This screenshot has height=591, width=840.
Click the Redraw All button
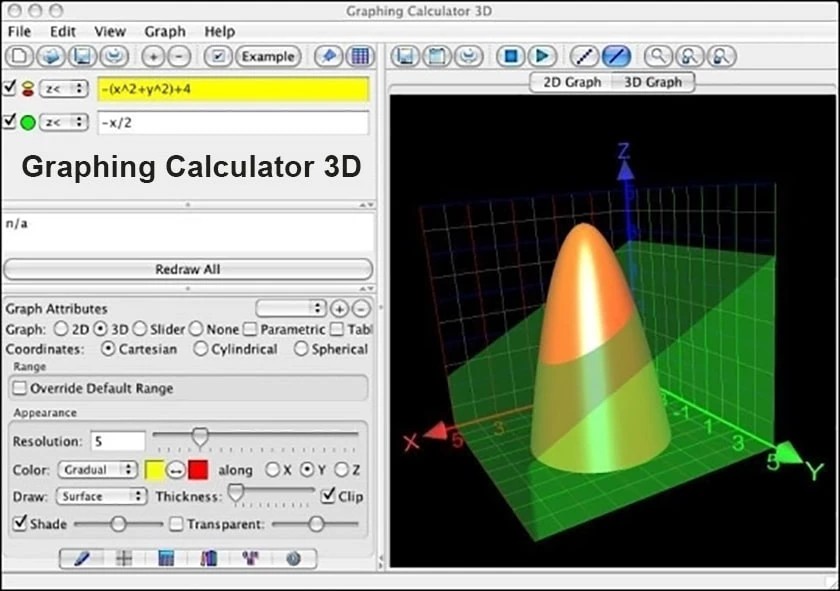coord(188,269)
